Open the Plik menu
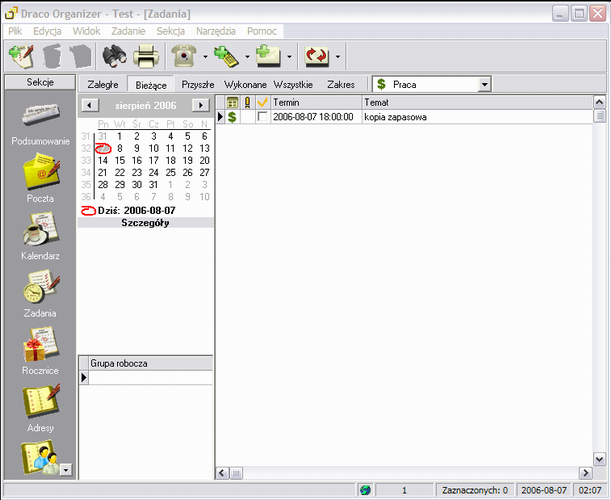Screen dimensions: 611x500 tap(15, 31)
